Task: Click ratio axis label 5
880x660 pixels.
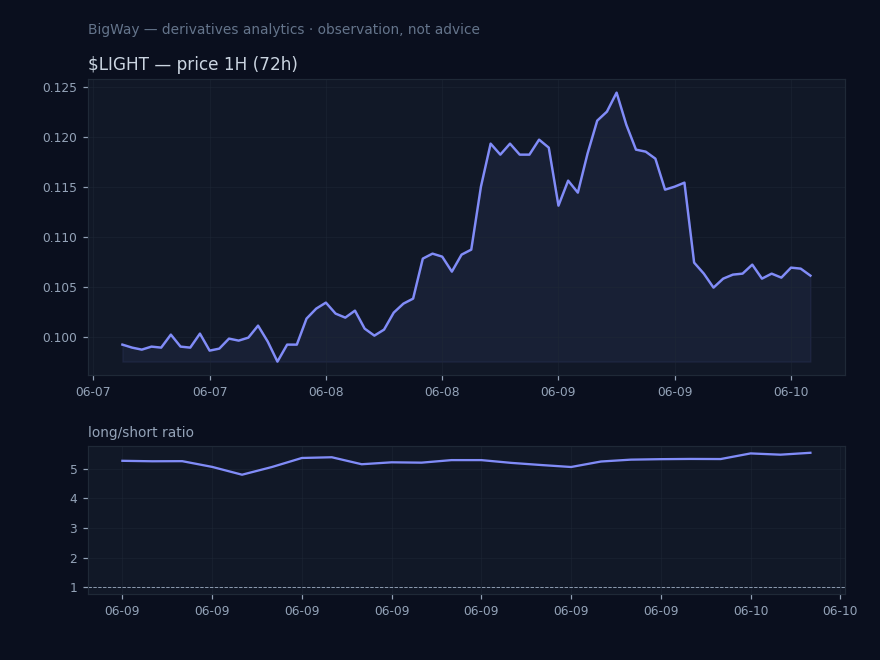Action: click(74, 469)
